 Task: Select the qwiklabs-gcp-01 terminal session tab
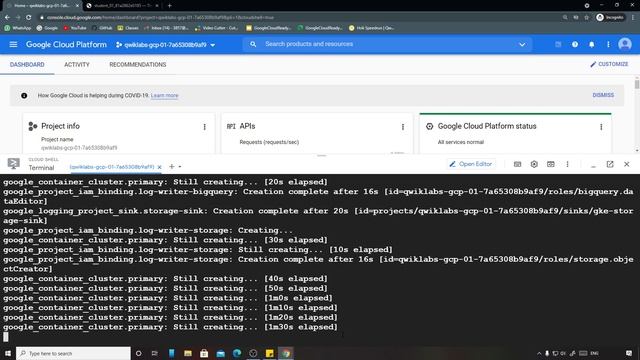click(111, 167)
